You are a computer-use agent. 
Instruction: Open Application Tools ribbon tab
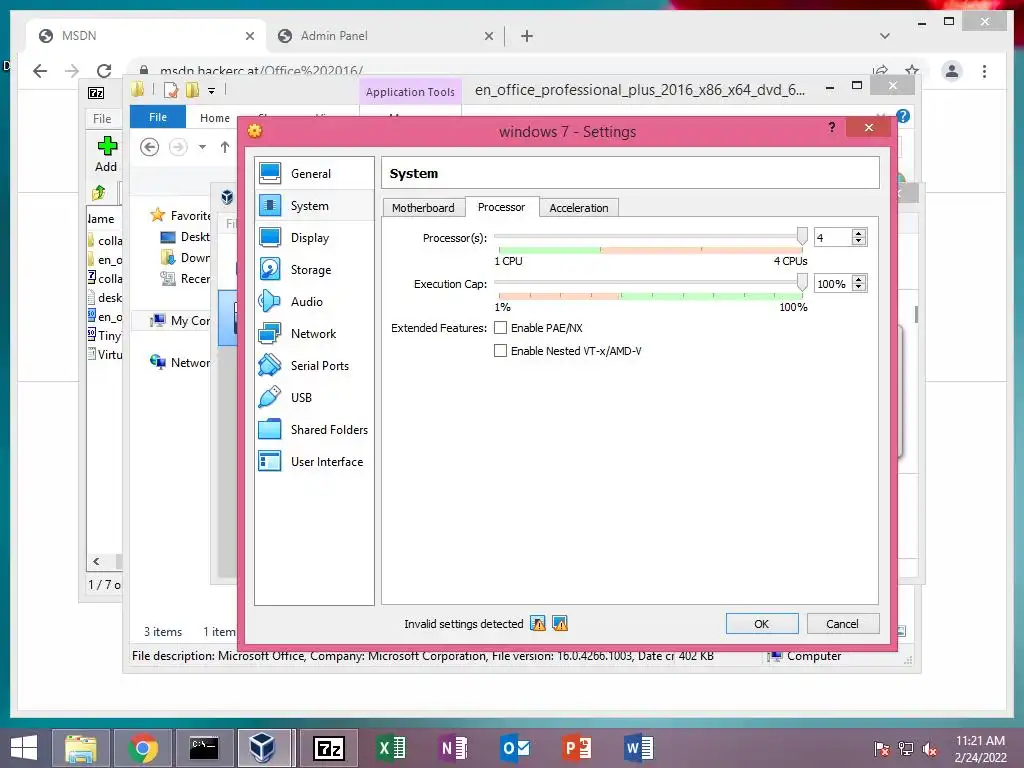[x=410, y=92]
